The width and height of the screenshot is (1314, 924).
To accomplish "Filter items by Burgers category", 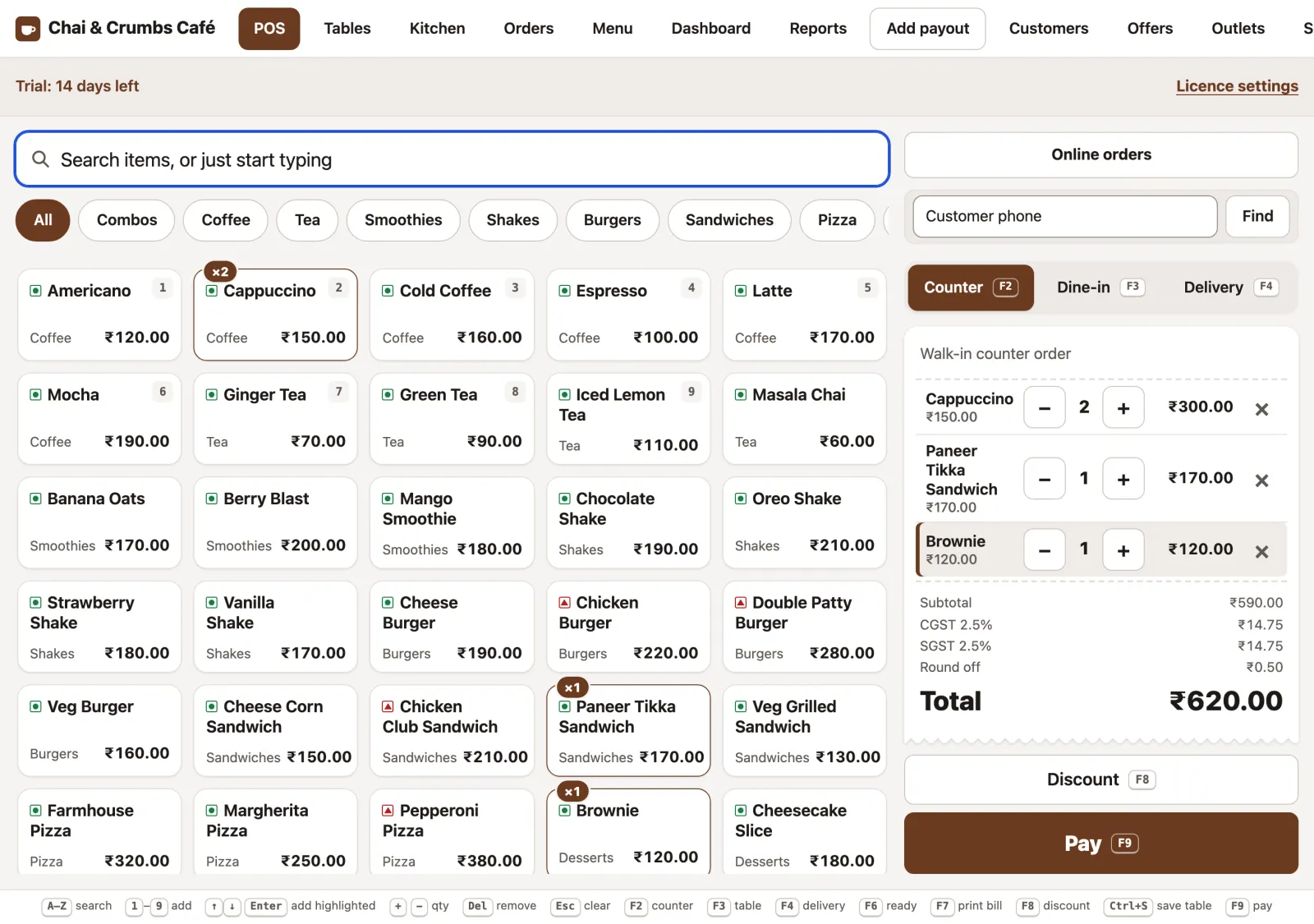I will [612, 220].
